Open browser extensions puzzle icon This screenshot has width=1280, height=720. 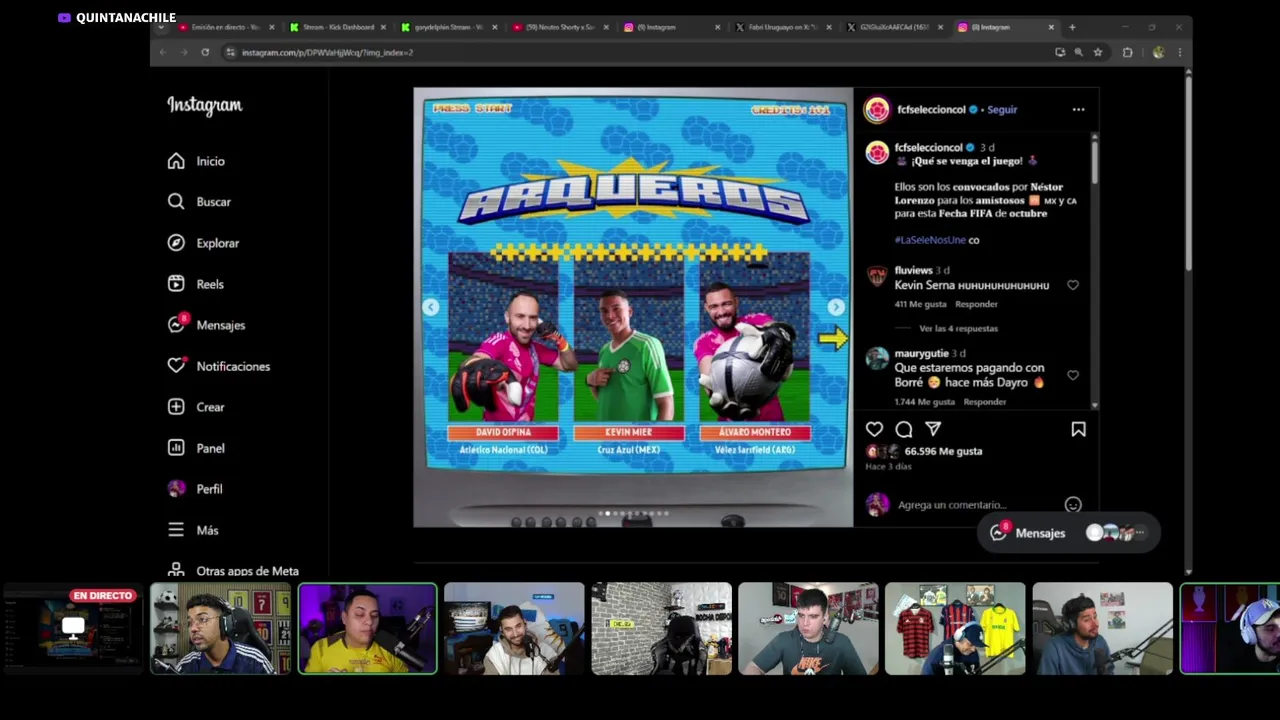pos(1128,52)
